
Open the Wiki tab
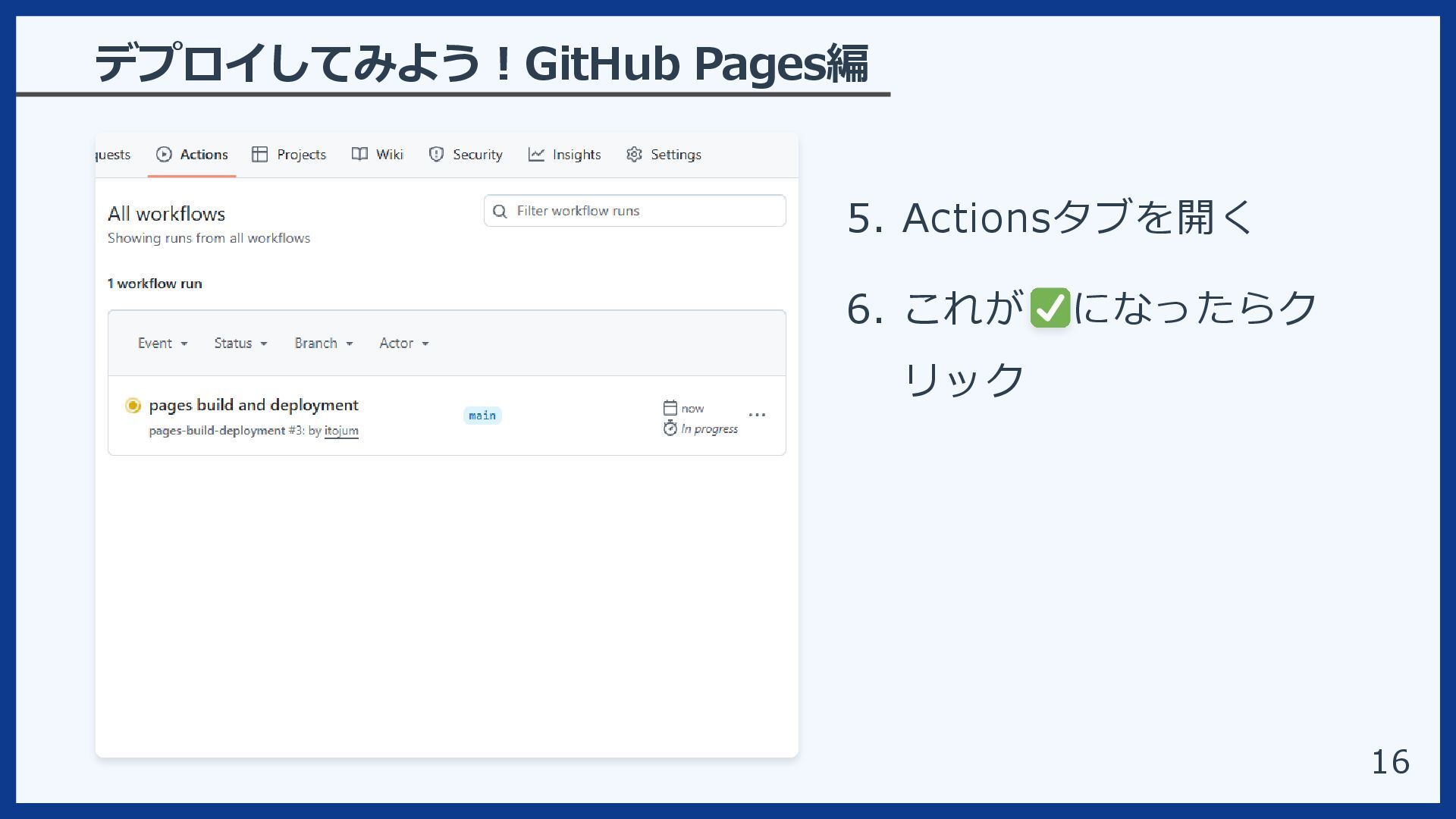click(378, 155)
